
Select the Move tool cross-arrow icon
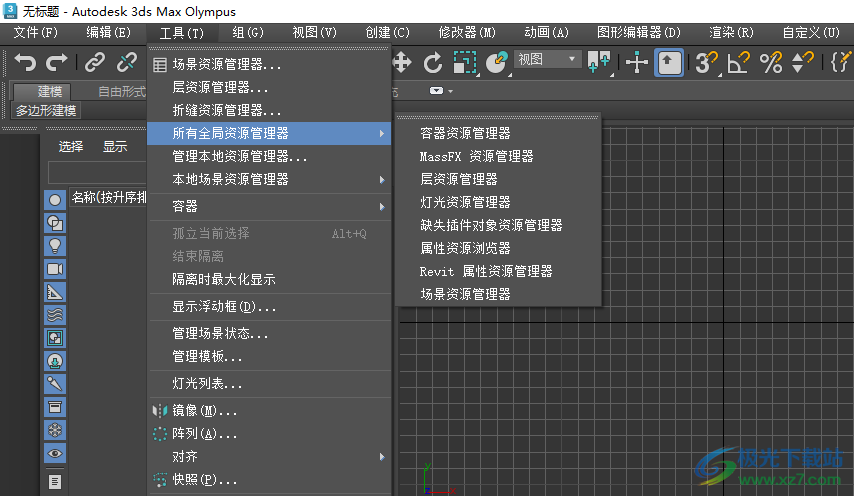pyautogui.click(x=402, y=63)
